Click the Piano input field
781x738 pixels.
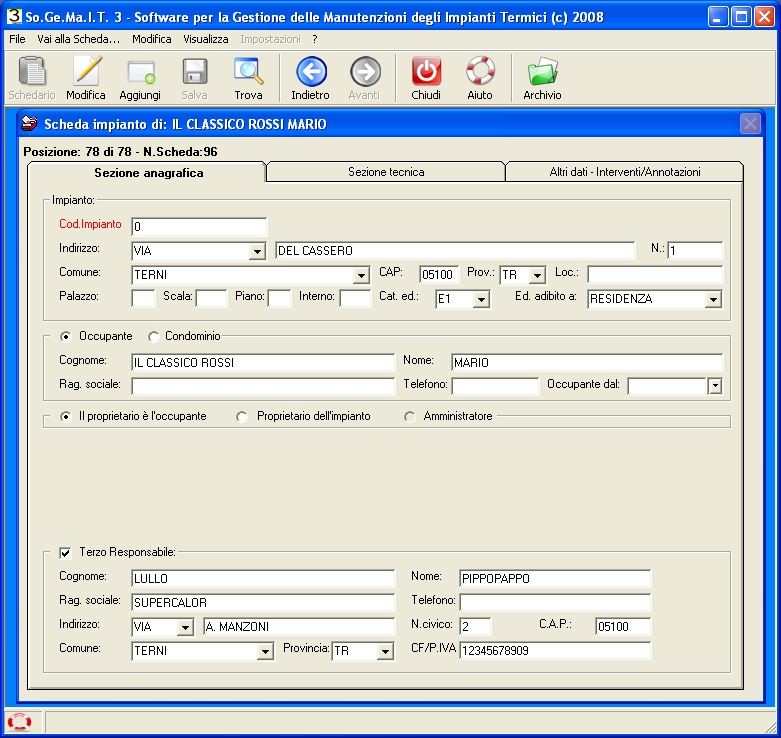click(279, 299)
